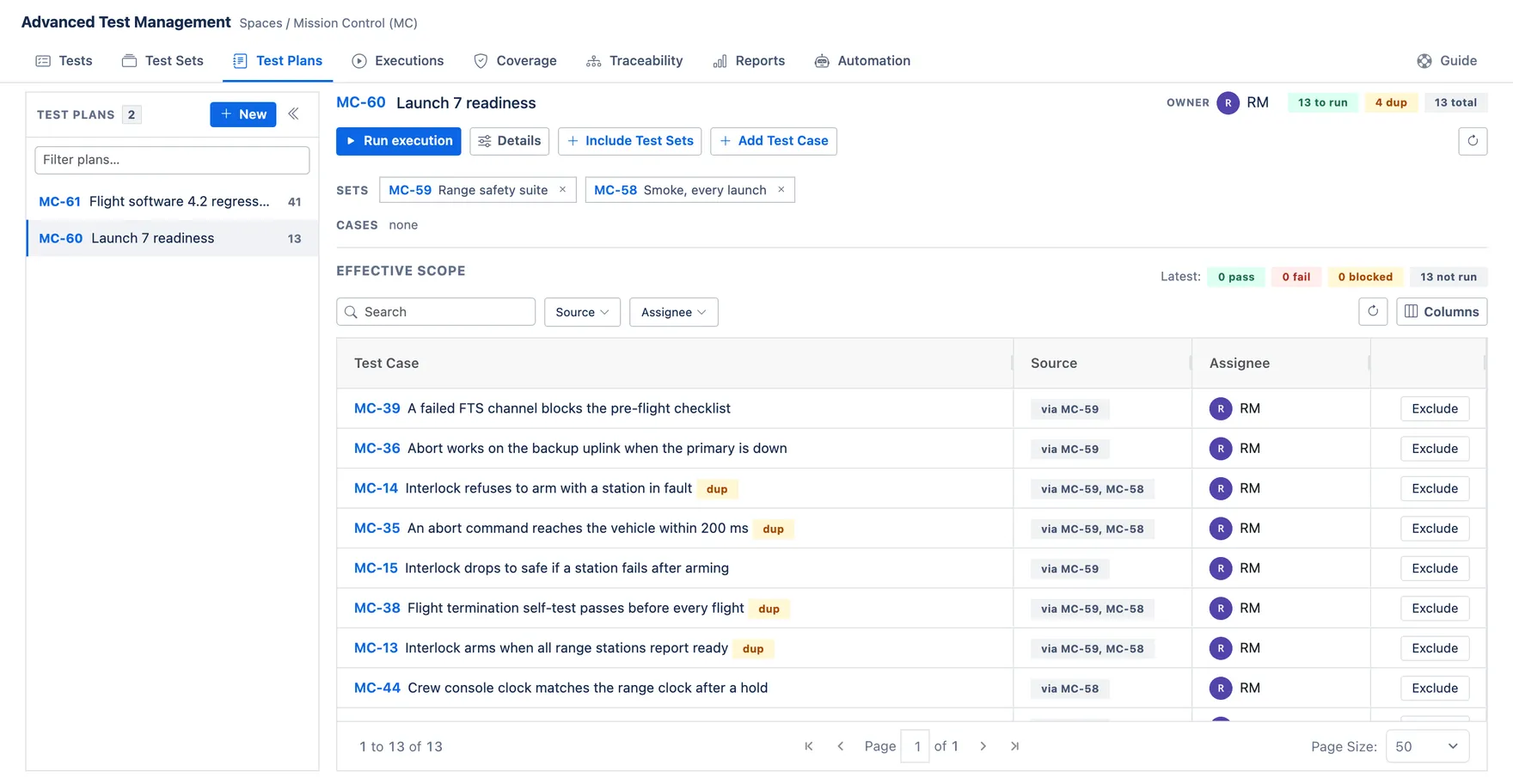Open the Automation tab

pos(862,61)
